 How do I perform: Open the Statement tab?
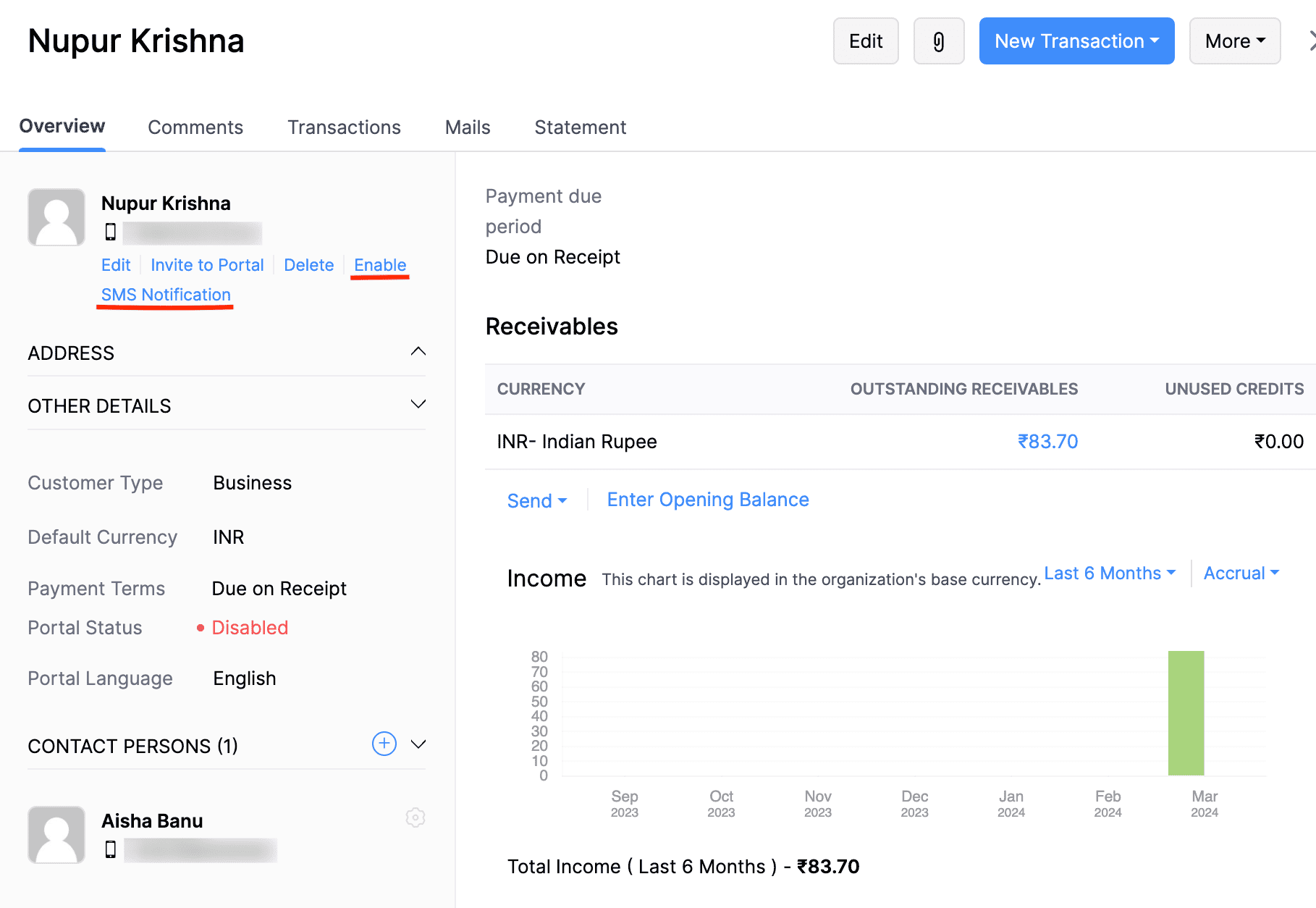click(x=580, y=127)
